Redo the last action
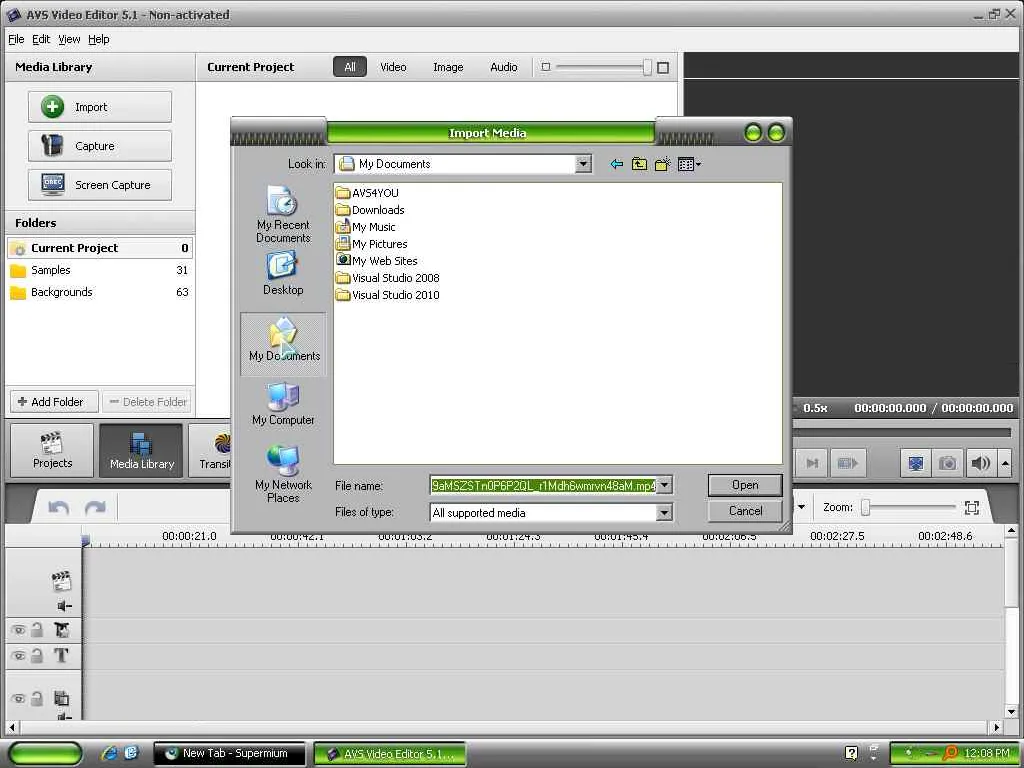The height and width of the screenshot is (768, 1024). click(95, 507)
